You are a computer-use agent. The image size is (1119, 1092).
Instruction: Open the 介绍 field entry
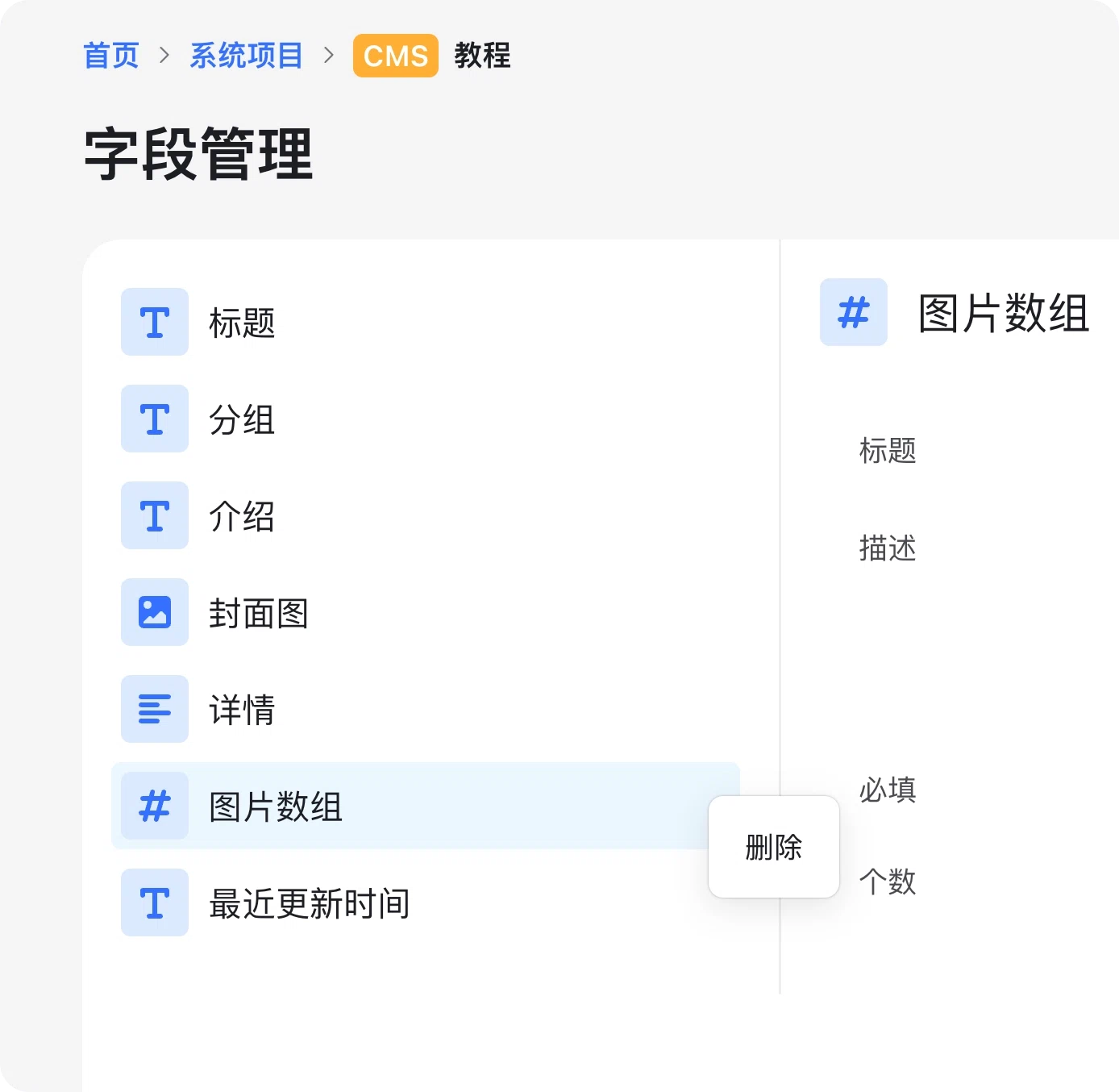tap(242, 516)
